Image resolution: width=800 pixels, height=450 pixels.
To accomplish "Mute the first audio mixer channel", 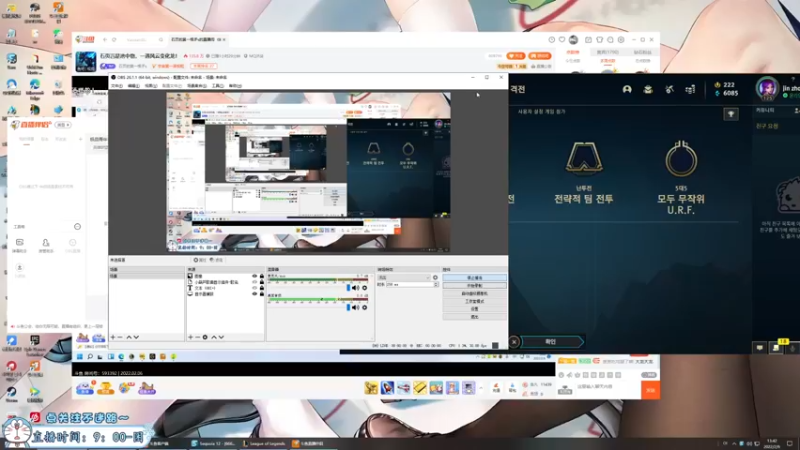I will [356, 288].
